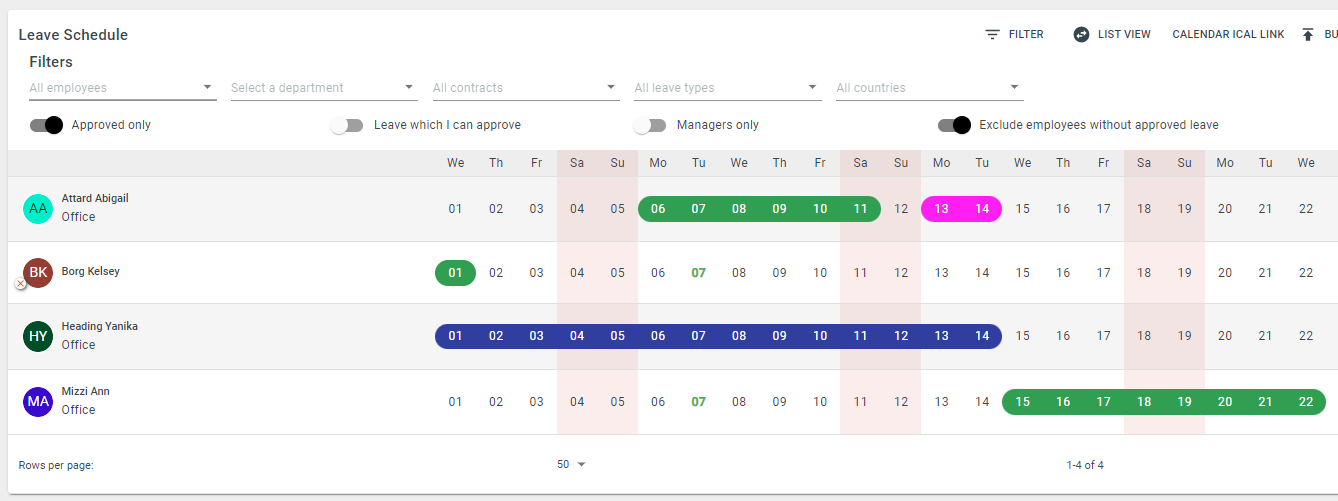1338x501 pixels.
Task: Expand the Select a department dropdown
Action: click(x=325, y=88)
